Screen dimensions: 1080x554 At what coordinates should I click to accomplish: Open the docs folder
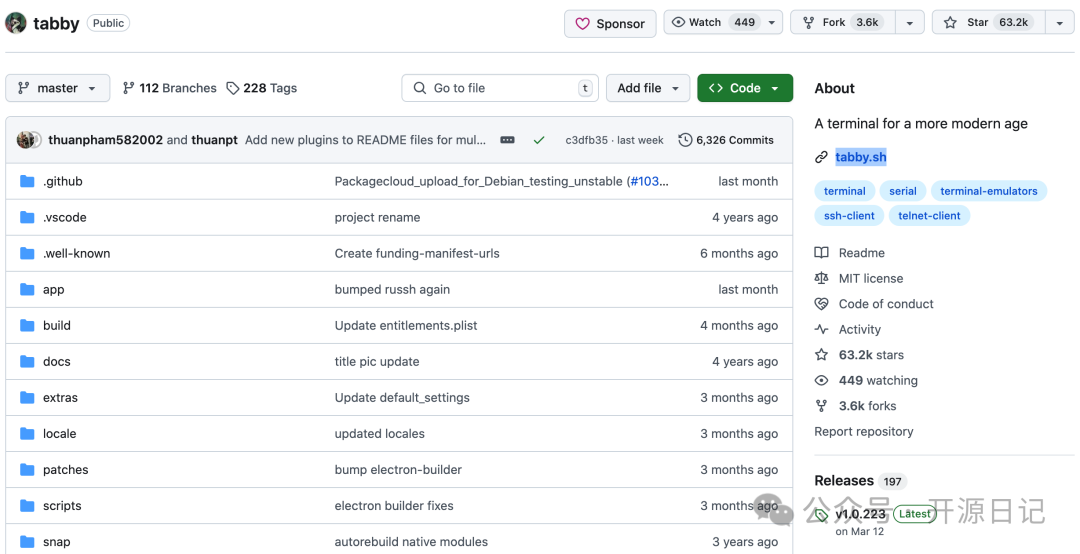56,362
